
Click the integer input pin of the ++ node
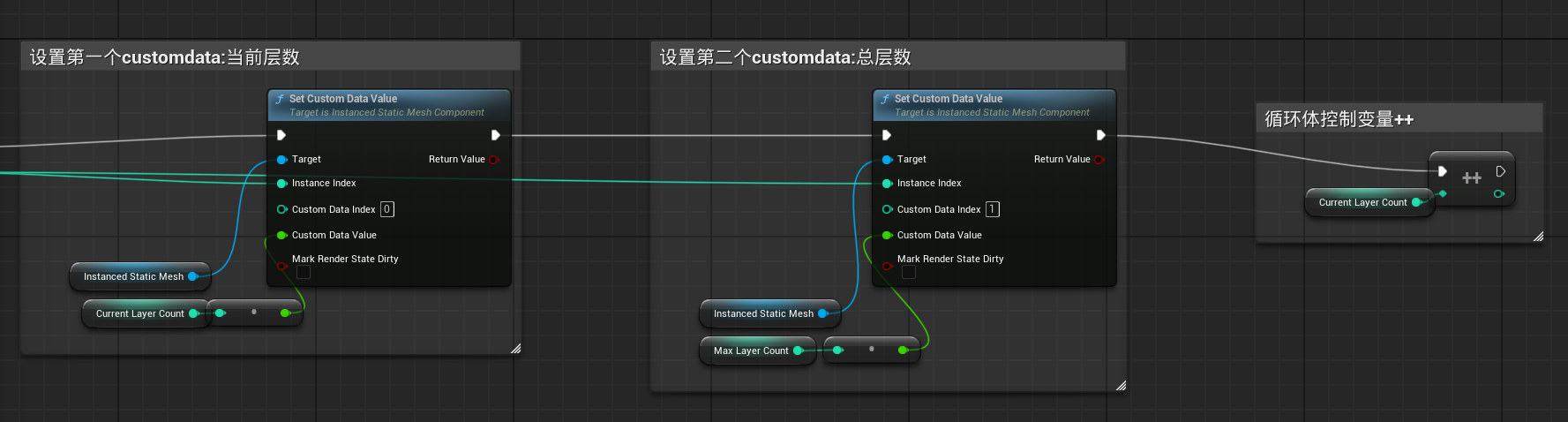[1443, 193]
